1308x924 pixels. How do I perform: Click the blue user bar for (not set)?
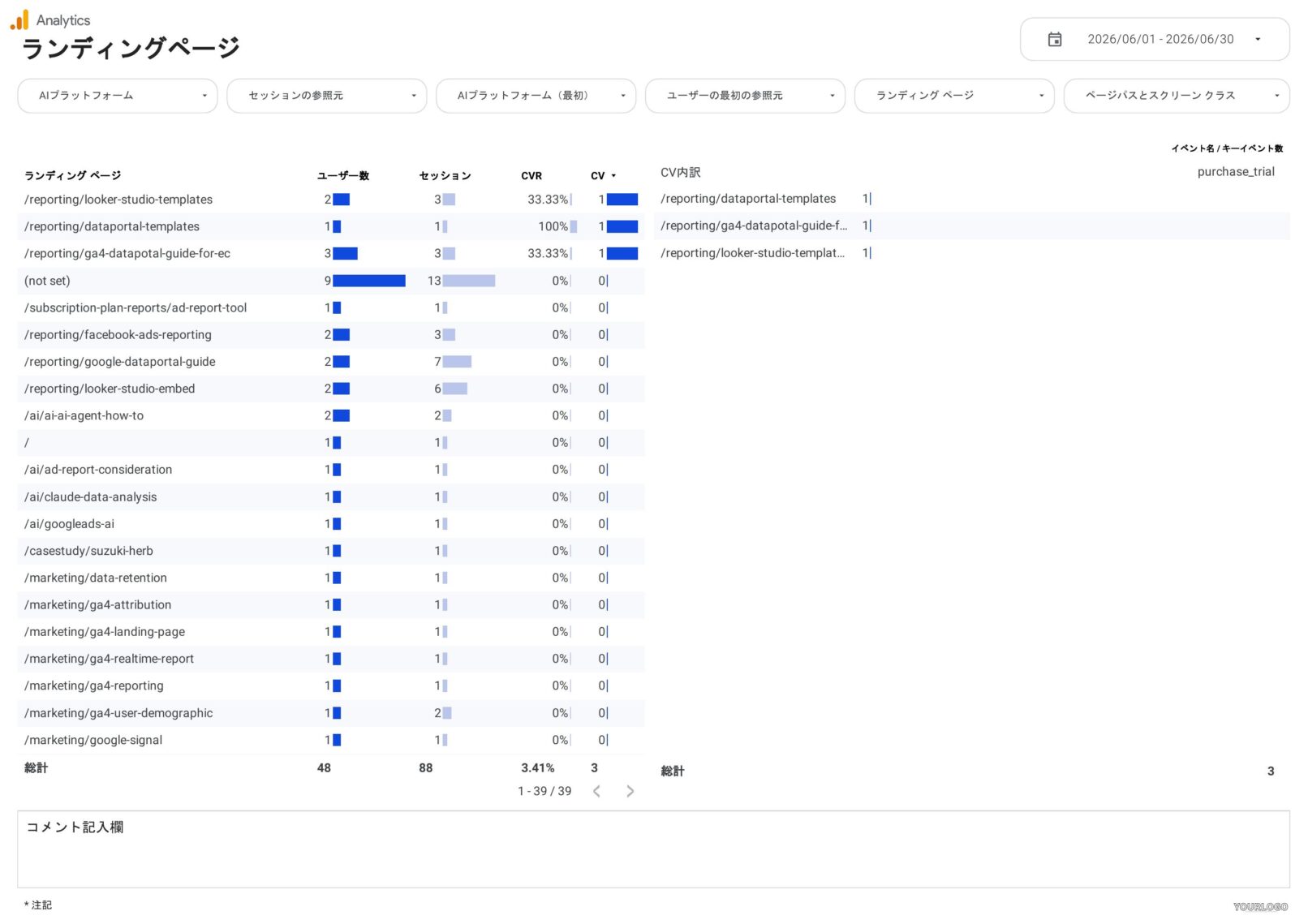click(369, 281)
